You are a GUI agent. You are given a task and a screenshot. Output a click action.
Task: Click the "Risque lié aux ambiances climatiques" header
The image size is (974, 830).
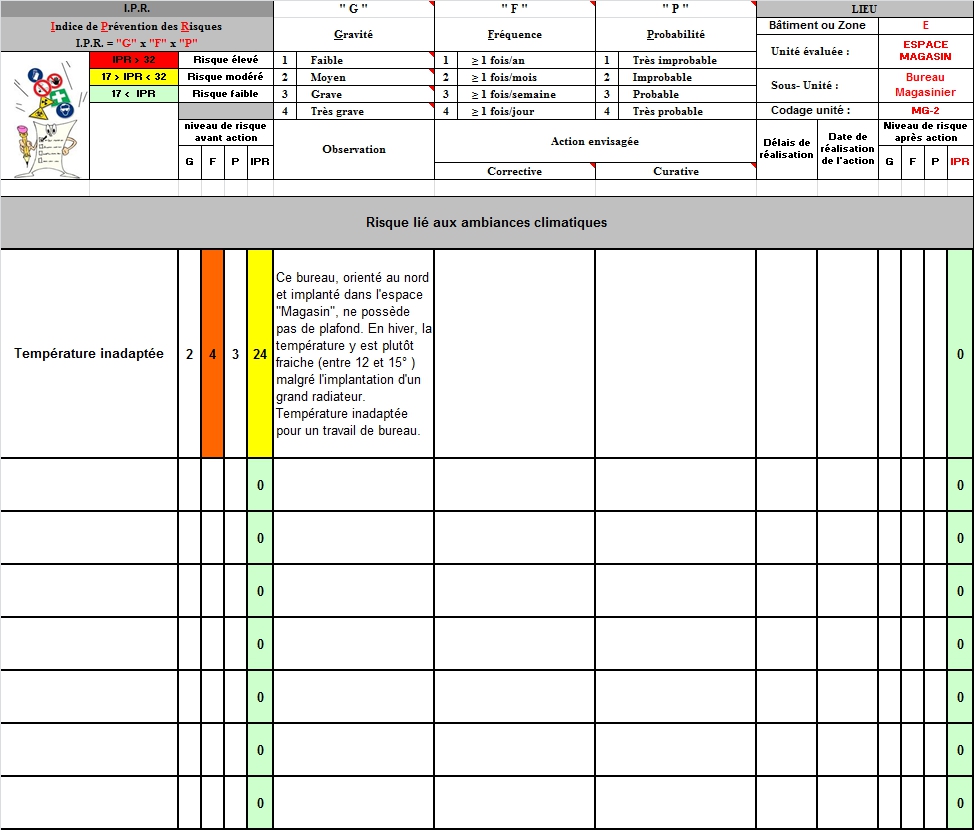point(486,222)
